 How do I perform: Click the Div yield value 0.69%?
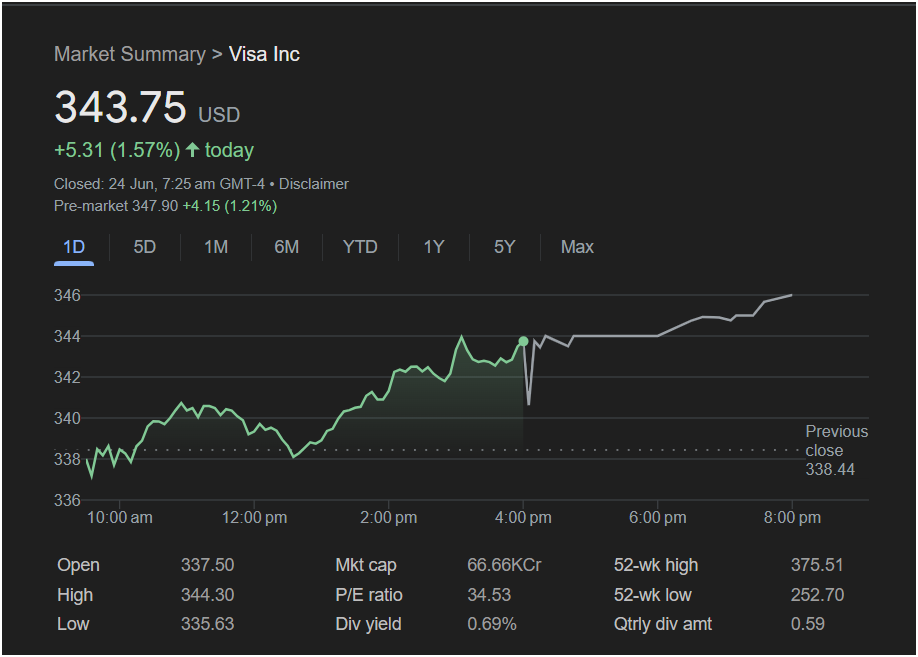[x=492, y=624]
